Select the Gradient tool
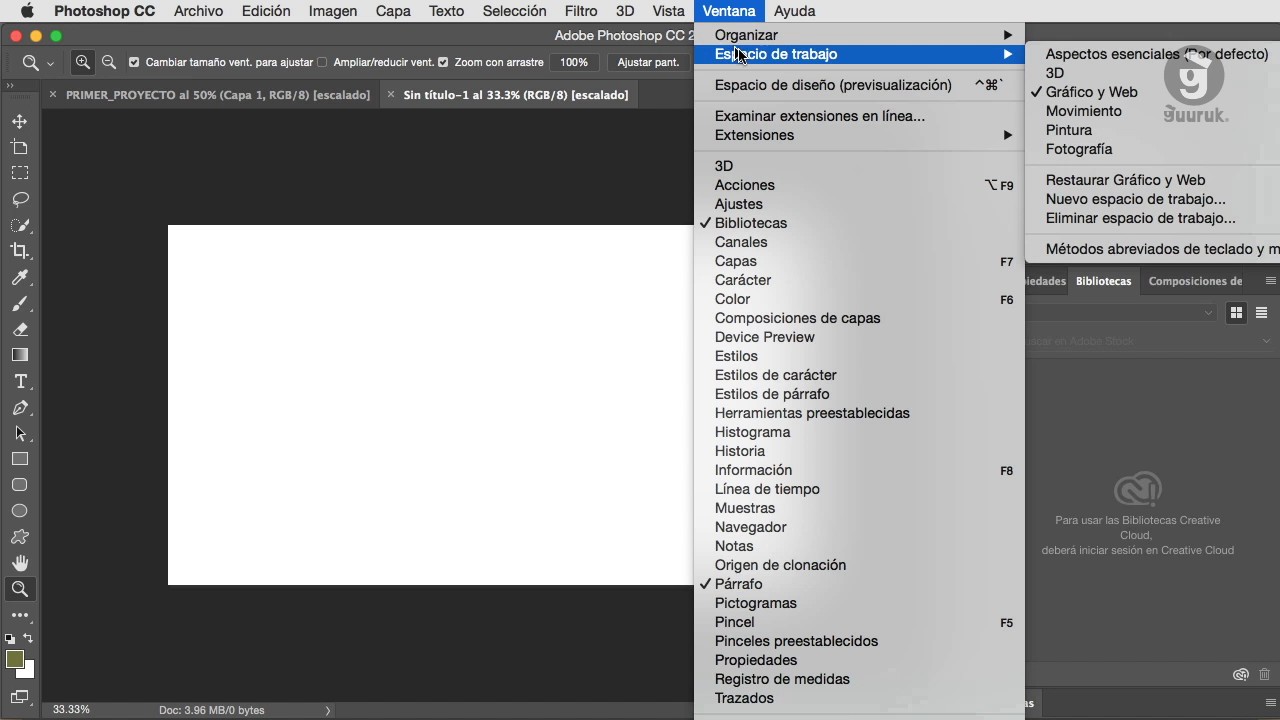 point(20,355)
